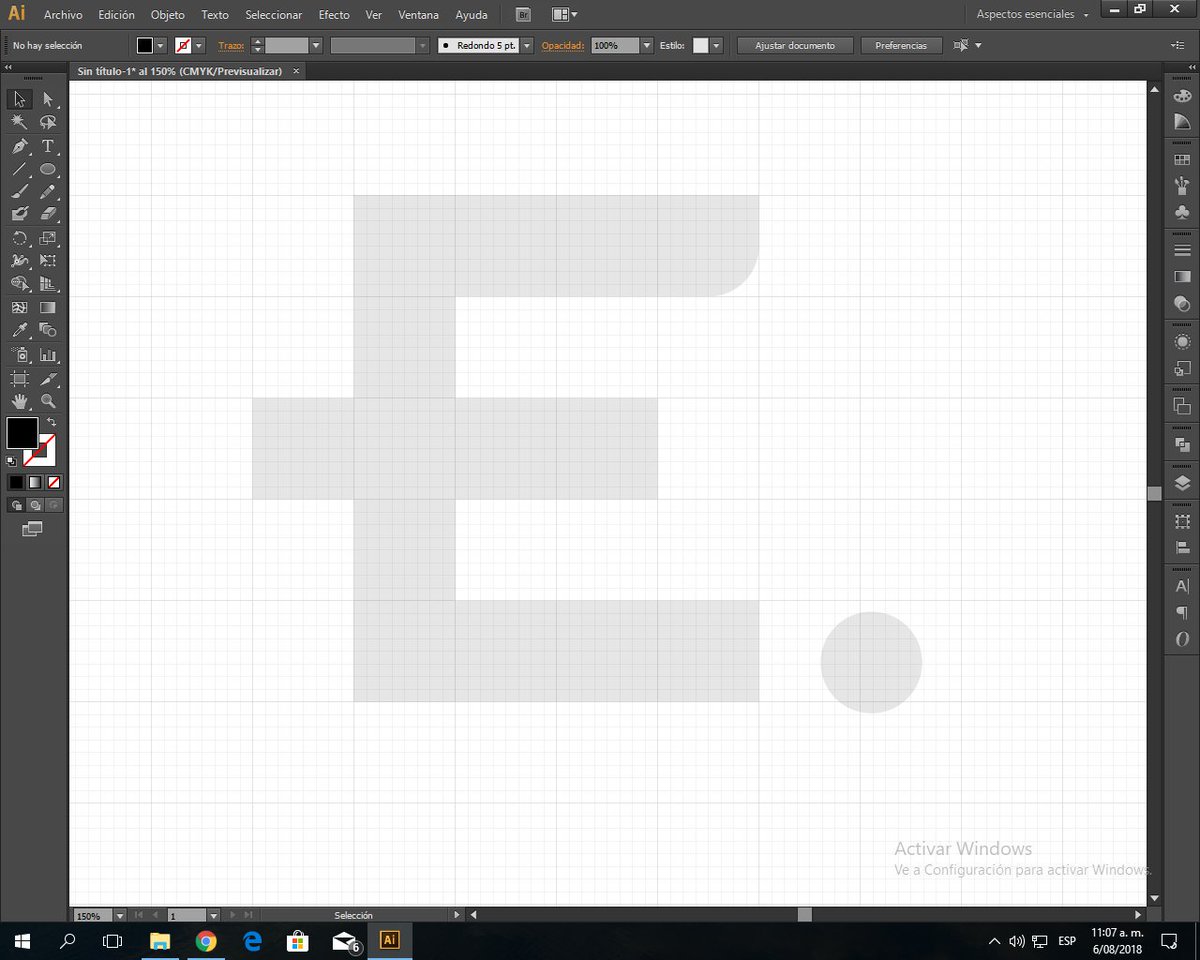Viewport: 1200px width, 960px height.
Task: Open the Redondo 5 pt. brush dropdown
Action: 527,46
